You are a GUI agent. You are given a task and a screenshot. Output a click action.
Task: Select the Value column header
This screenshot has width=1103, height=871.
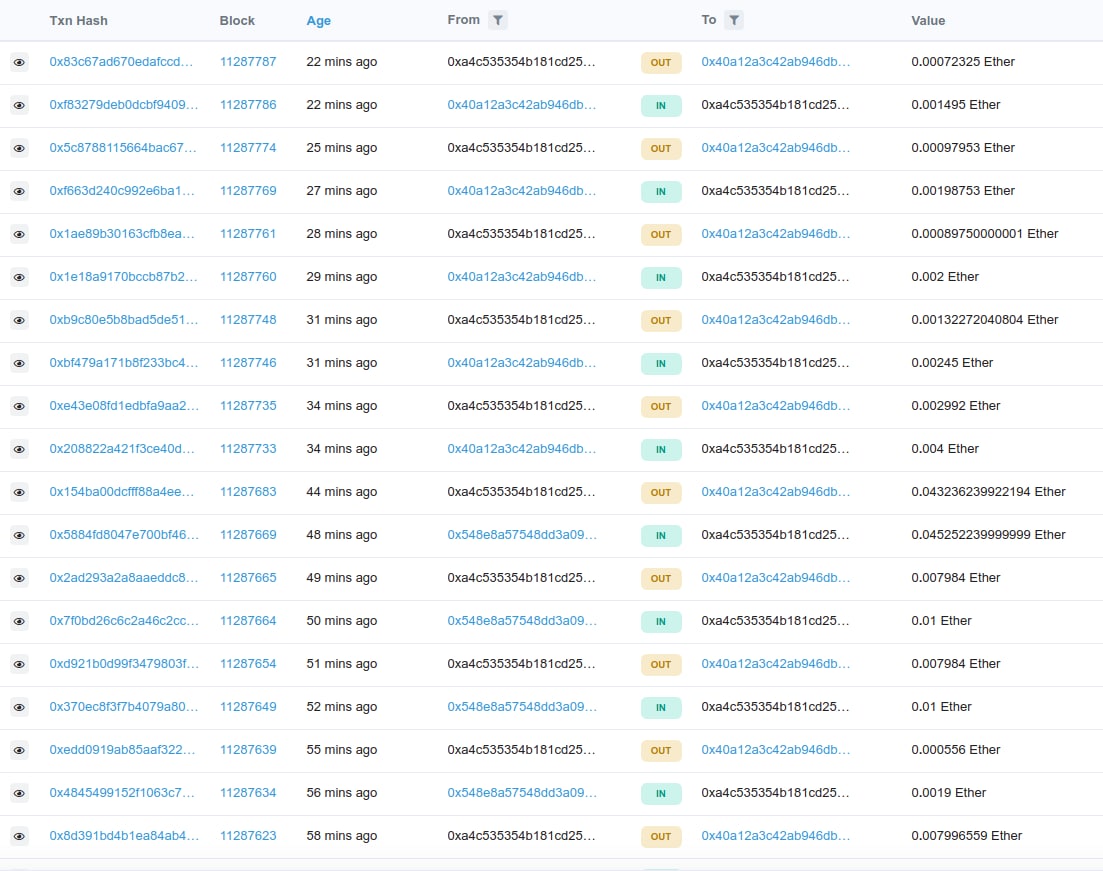928,21
